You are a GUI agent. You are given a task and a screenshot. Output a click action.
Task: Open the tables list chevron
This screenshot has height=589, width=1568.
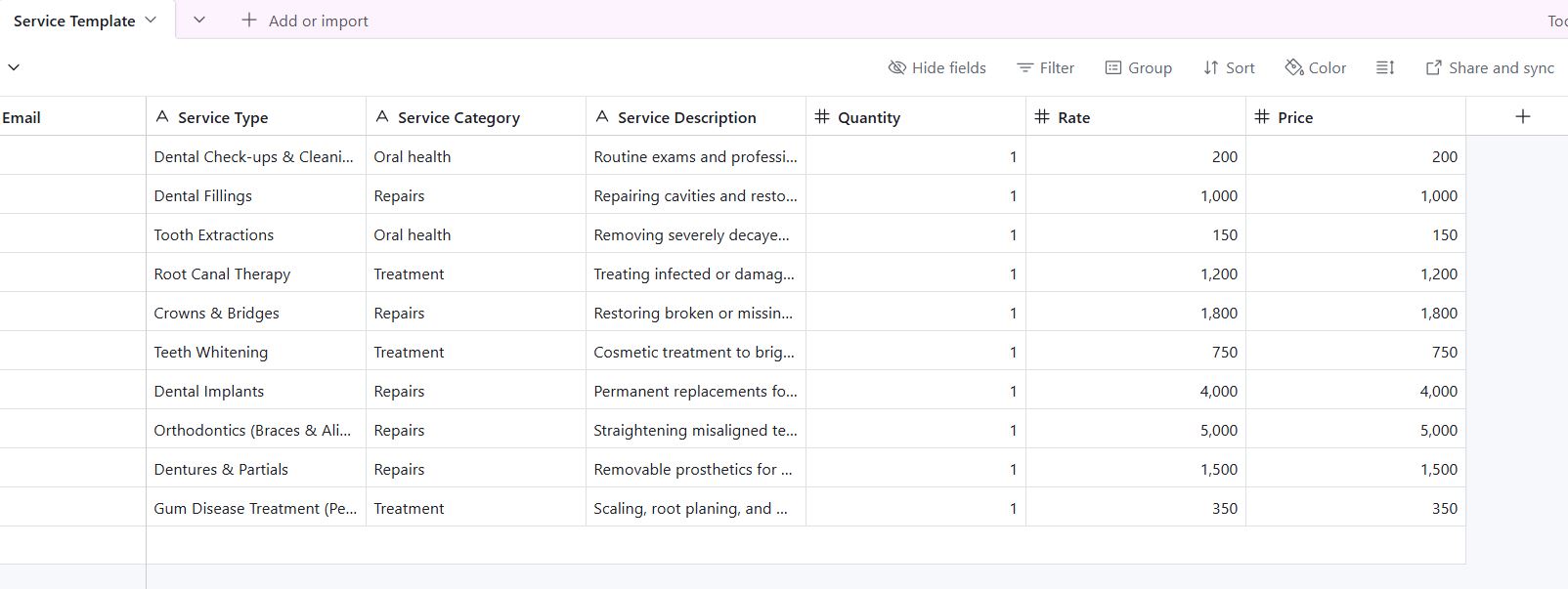coord(199,21)
